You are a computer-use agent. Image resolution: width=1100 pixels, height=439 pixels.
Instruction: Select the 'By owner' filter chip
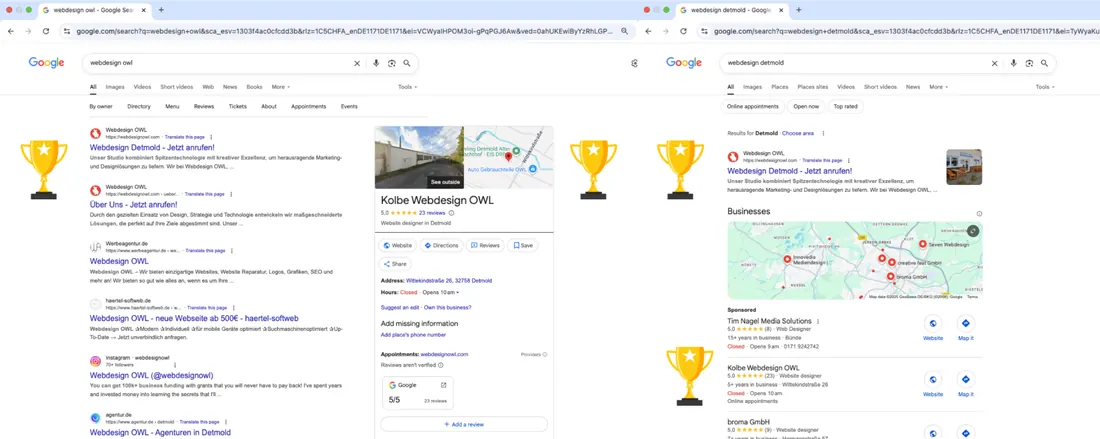coord(101,107)
